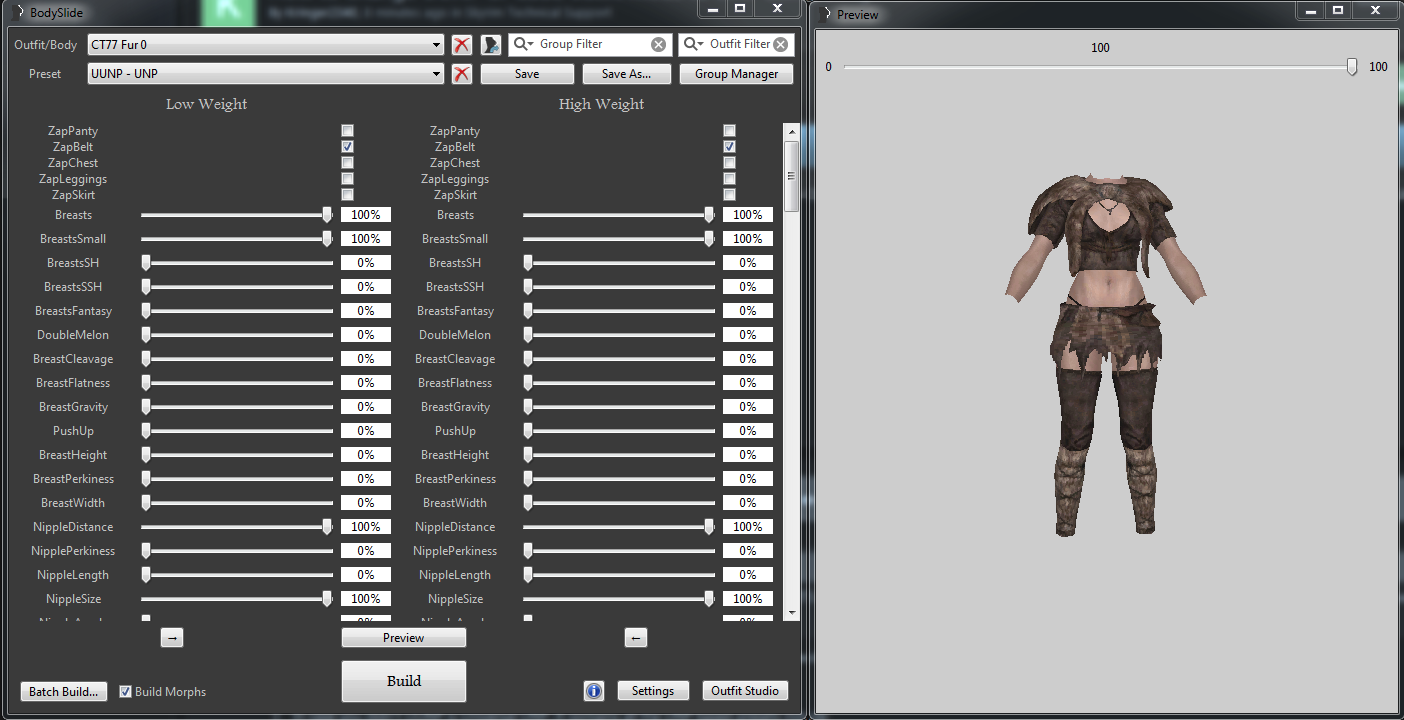Click the Preview window weight slider handle
Screen dimensions: 1404x720
[1352, 67]
